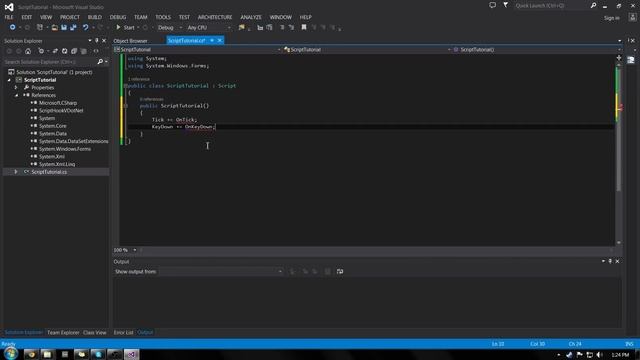Viewport: 640px width, 360px height.
Task: Pin the Solution Explorer panel
Action: 97,40
